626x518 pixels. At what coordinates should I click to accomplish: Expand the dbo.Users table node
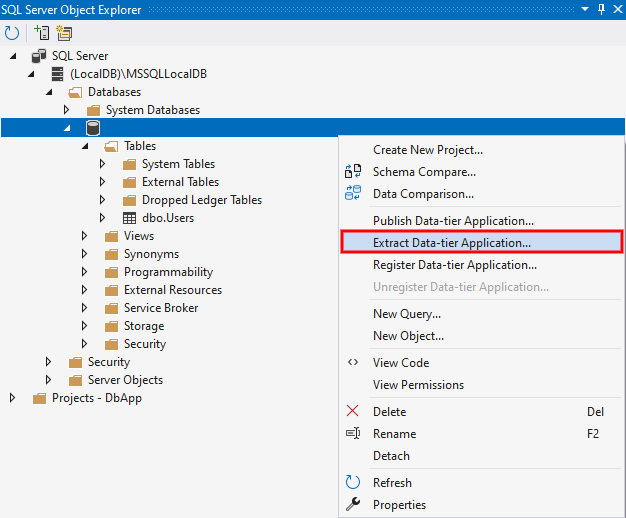[103, 218]
